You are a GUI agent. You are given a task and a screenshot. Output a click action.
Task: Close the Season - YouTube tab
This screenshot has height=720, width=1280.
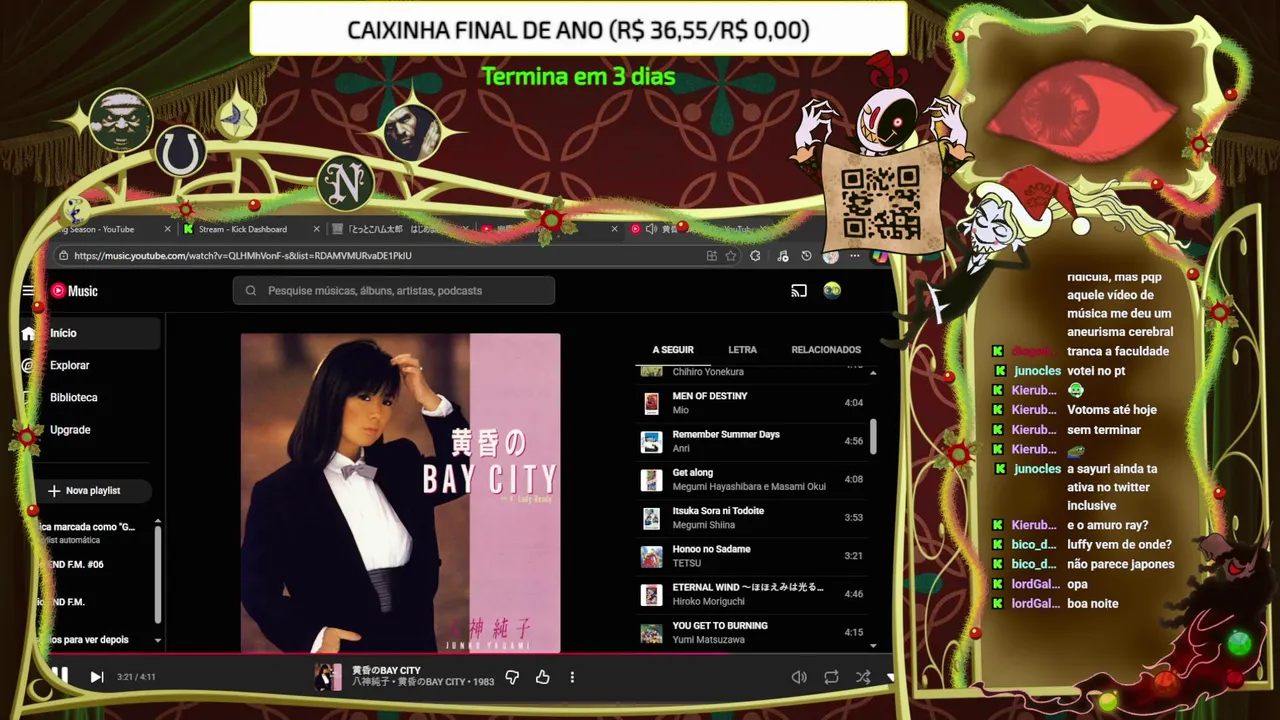click(170, 229)
